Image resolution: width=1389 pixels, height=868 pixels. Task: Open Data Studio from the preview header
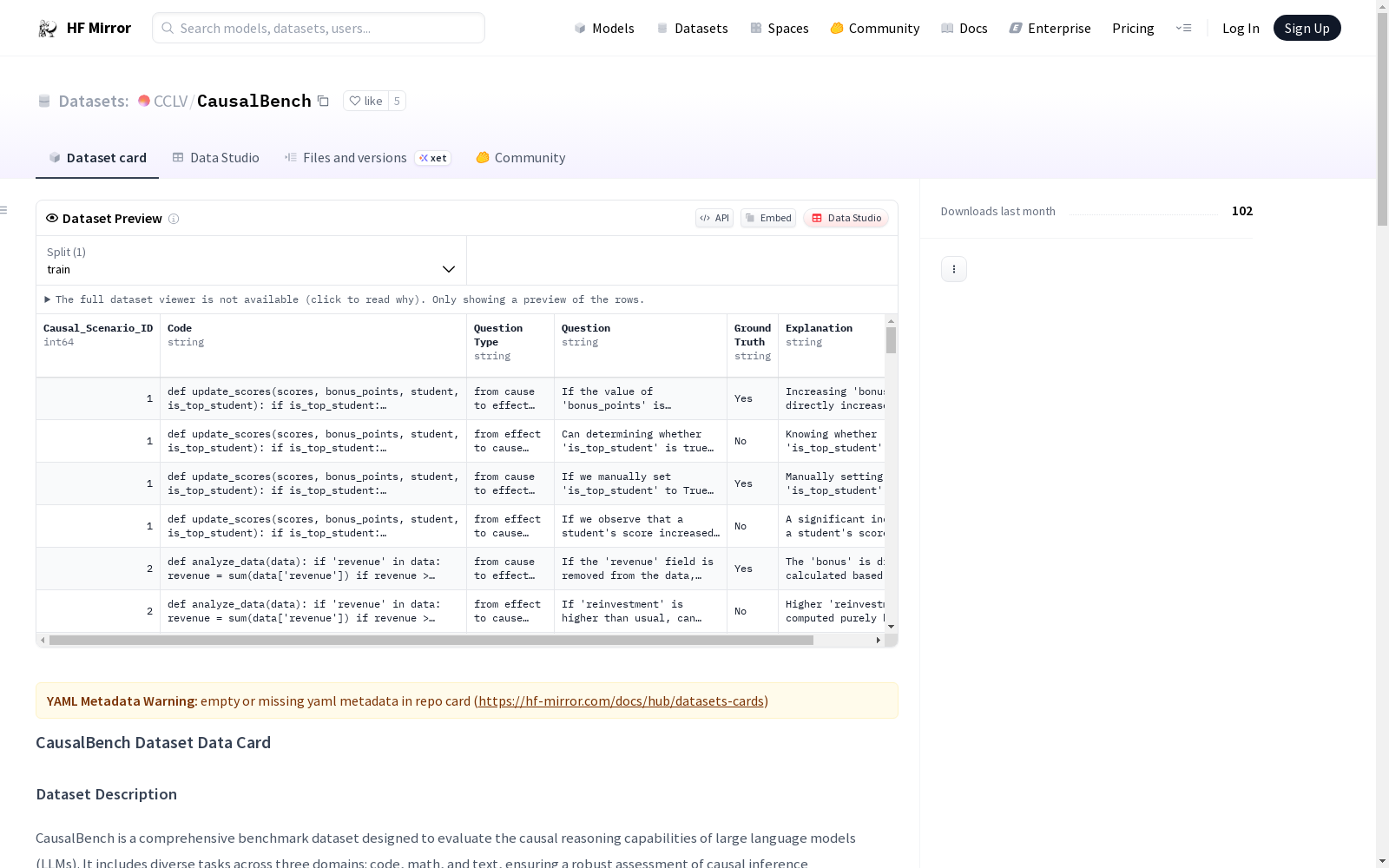[846, 218]
